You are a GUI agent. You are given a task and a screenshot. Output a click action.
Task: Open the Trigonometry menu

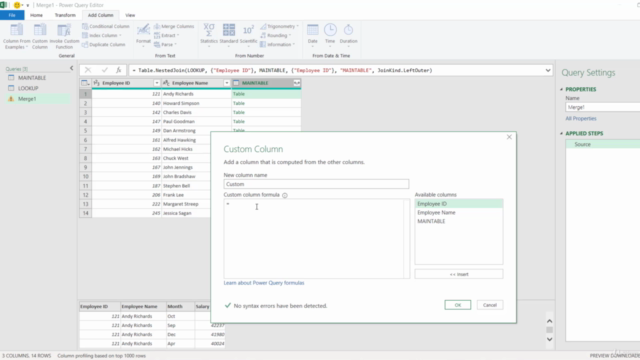pos(279,26)
